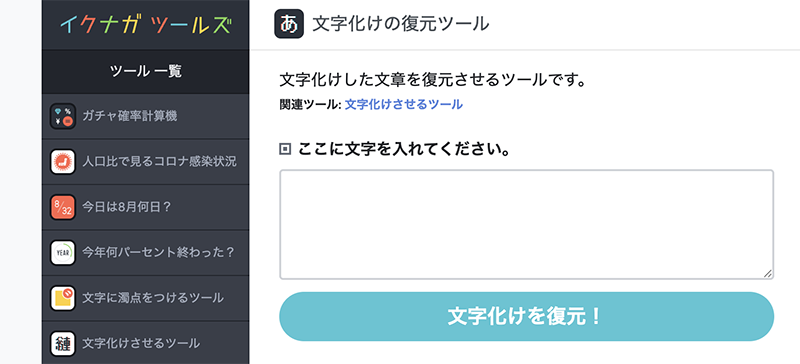Click the 文字化けを復元！ button

point(527,317)
